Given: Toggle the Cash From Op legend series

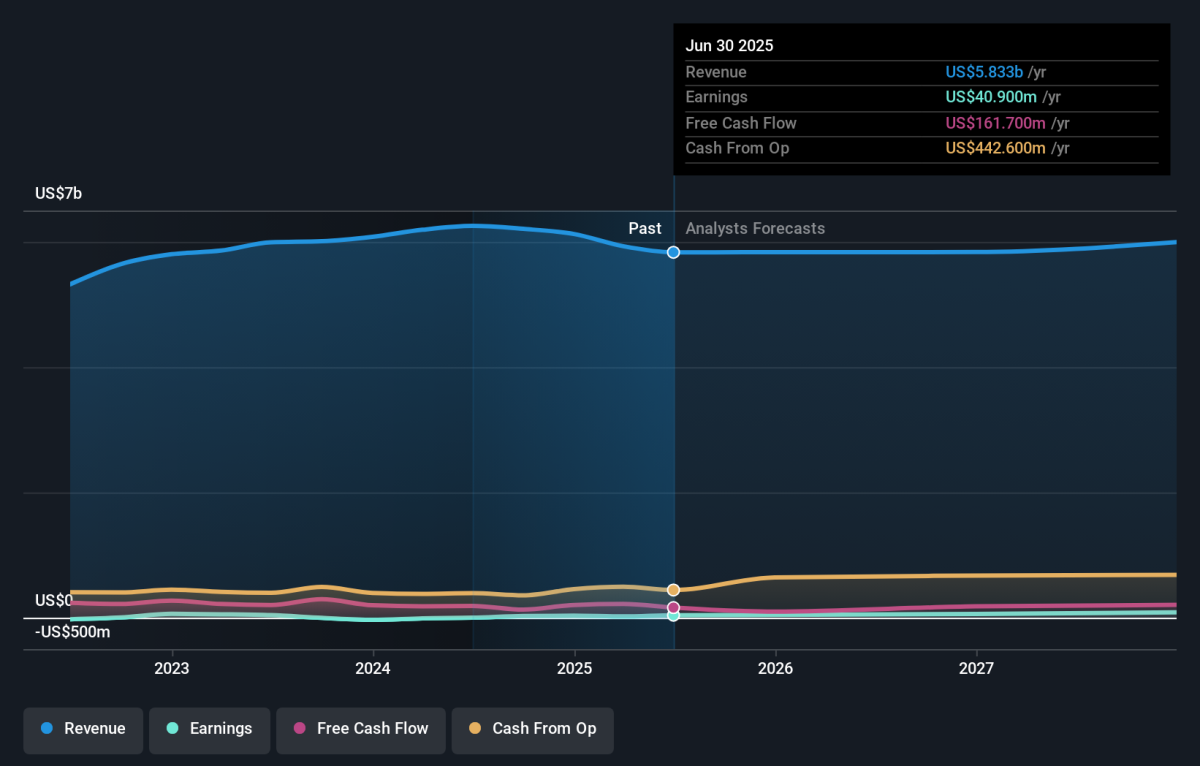Looking at the screenshot, I should (x=533, y=729).
